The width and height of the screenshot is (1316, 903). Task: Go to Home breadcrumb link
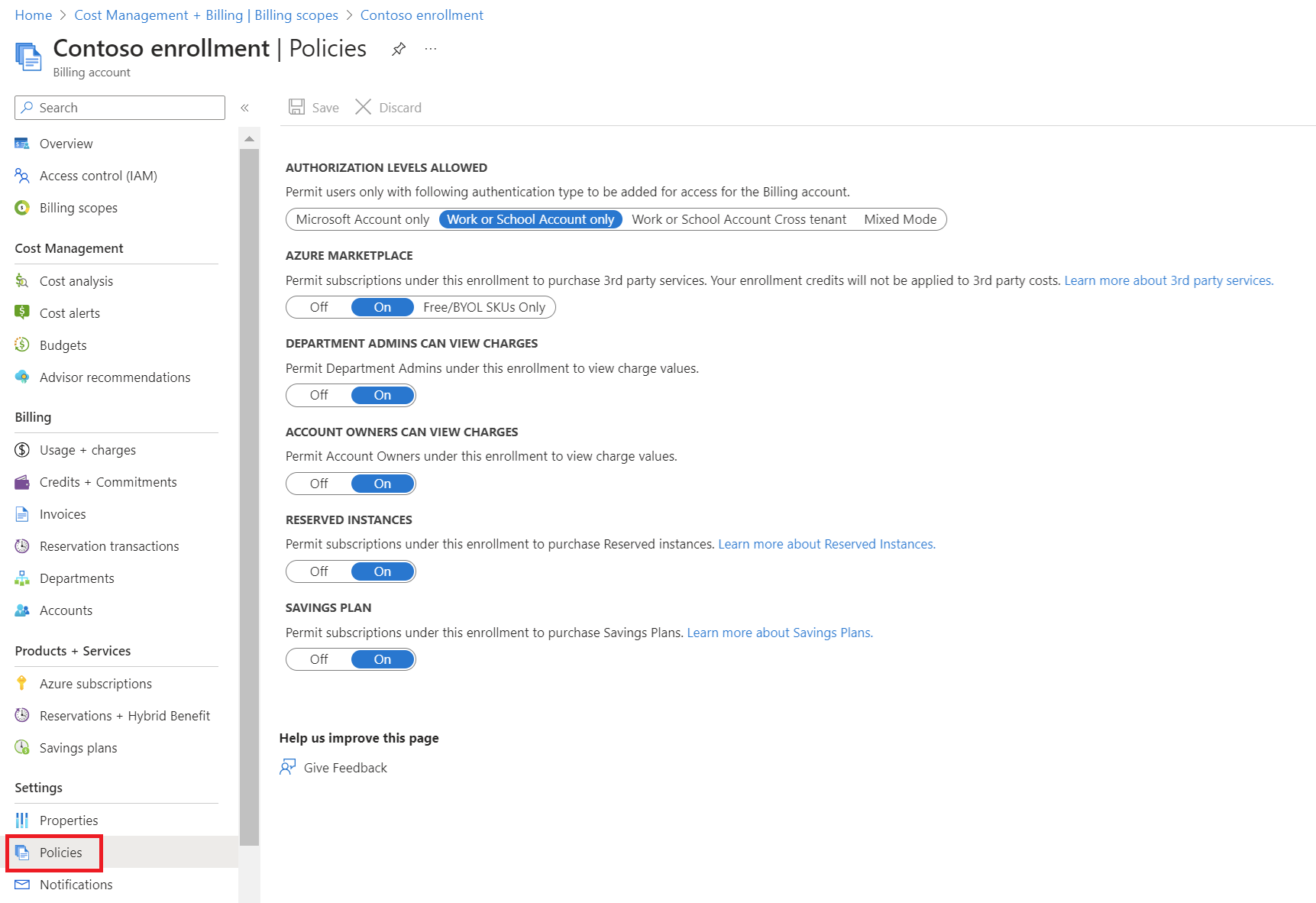point(34,15)
